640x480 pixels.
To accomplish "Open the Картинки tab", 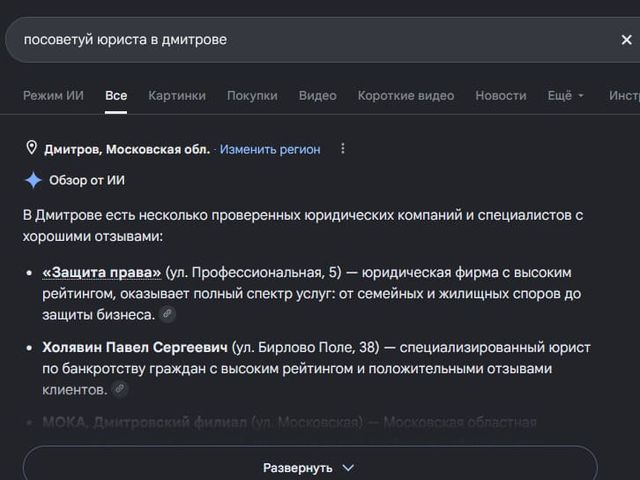I will (x=177, y=96).
